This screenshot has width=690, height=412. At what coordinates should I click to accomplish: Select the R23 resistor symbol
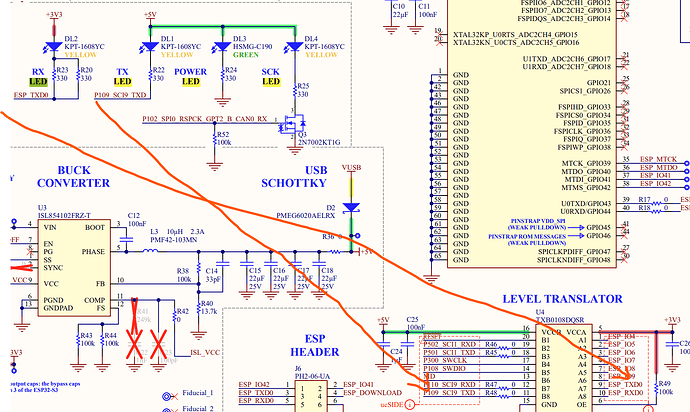tap(54, 75)
